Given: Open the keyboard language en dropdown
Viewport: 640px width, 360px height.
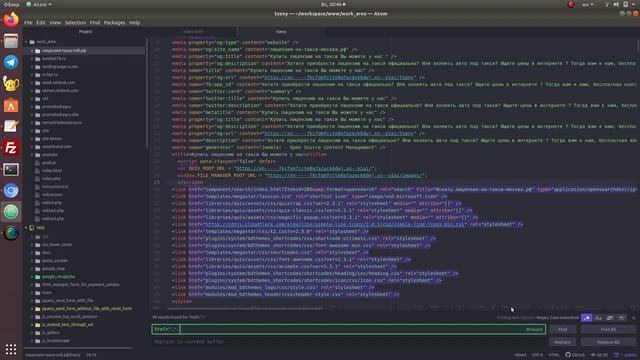Looking at the screenshot, I should pyautogui.click(x=588, y=4).
